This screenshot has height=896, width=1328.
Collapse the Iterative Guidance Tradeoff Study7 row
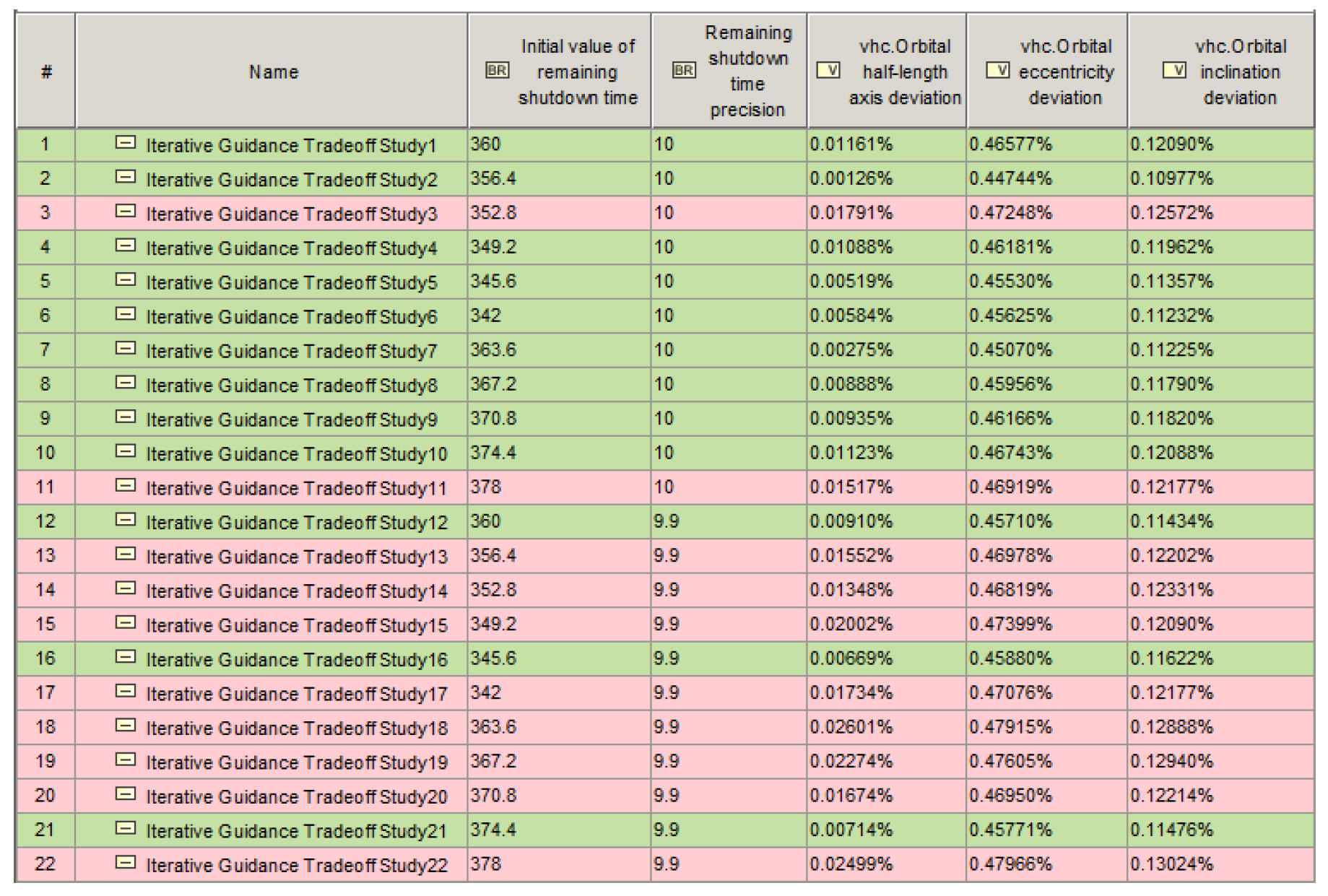pyautogui.click(x=126, y=349)
